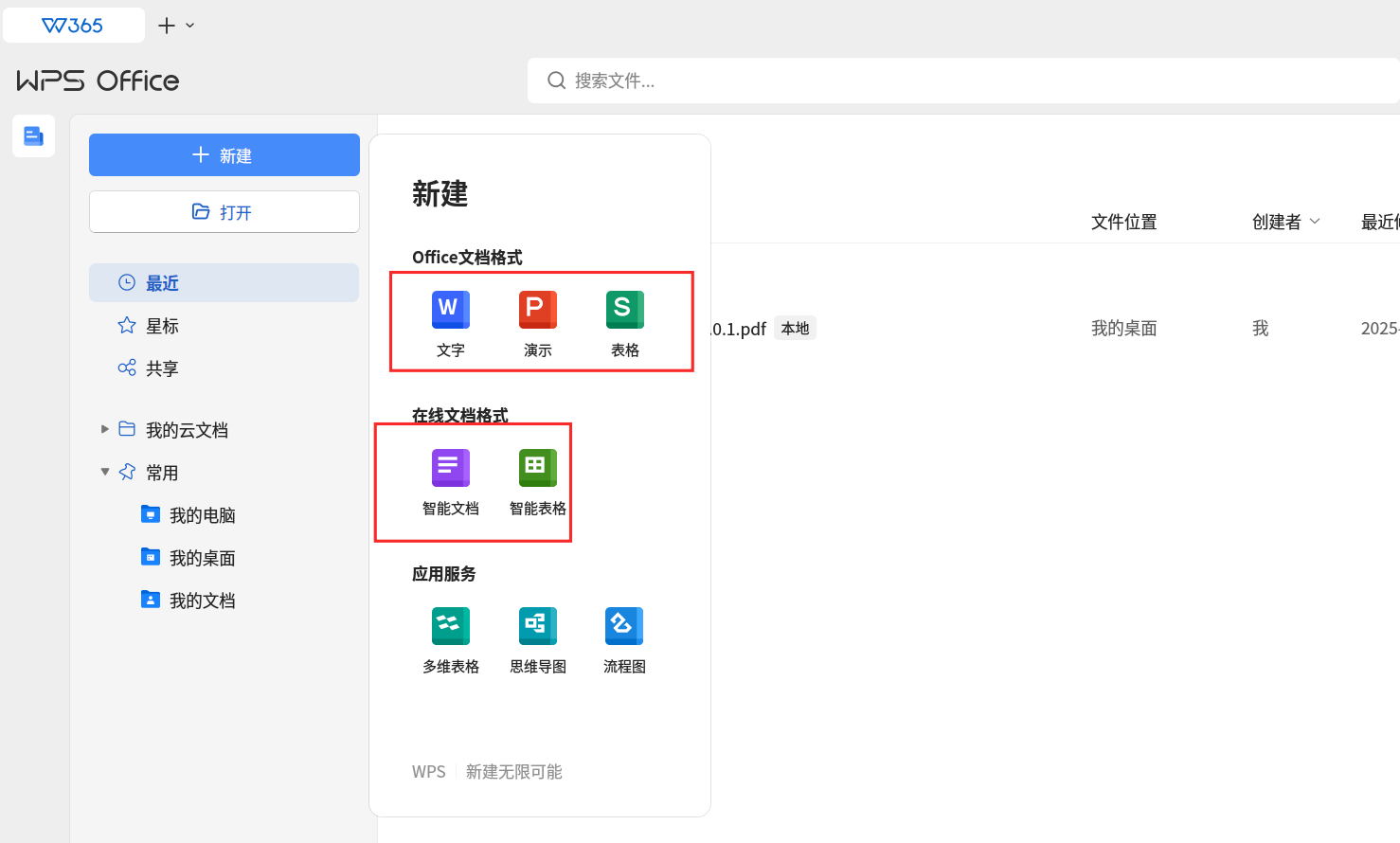Screen dimensions: 1400x843
Task: Expand the 我的云文档 tree node
Action: 105,429
